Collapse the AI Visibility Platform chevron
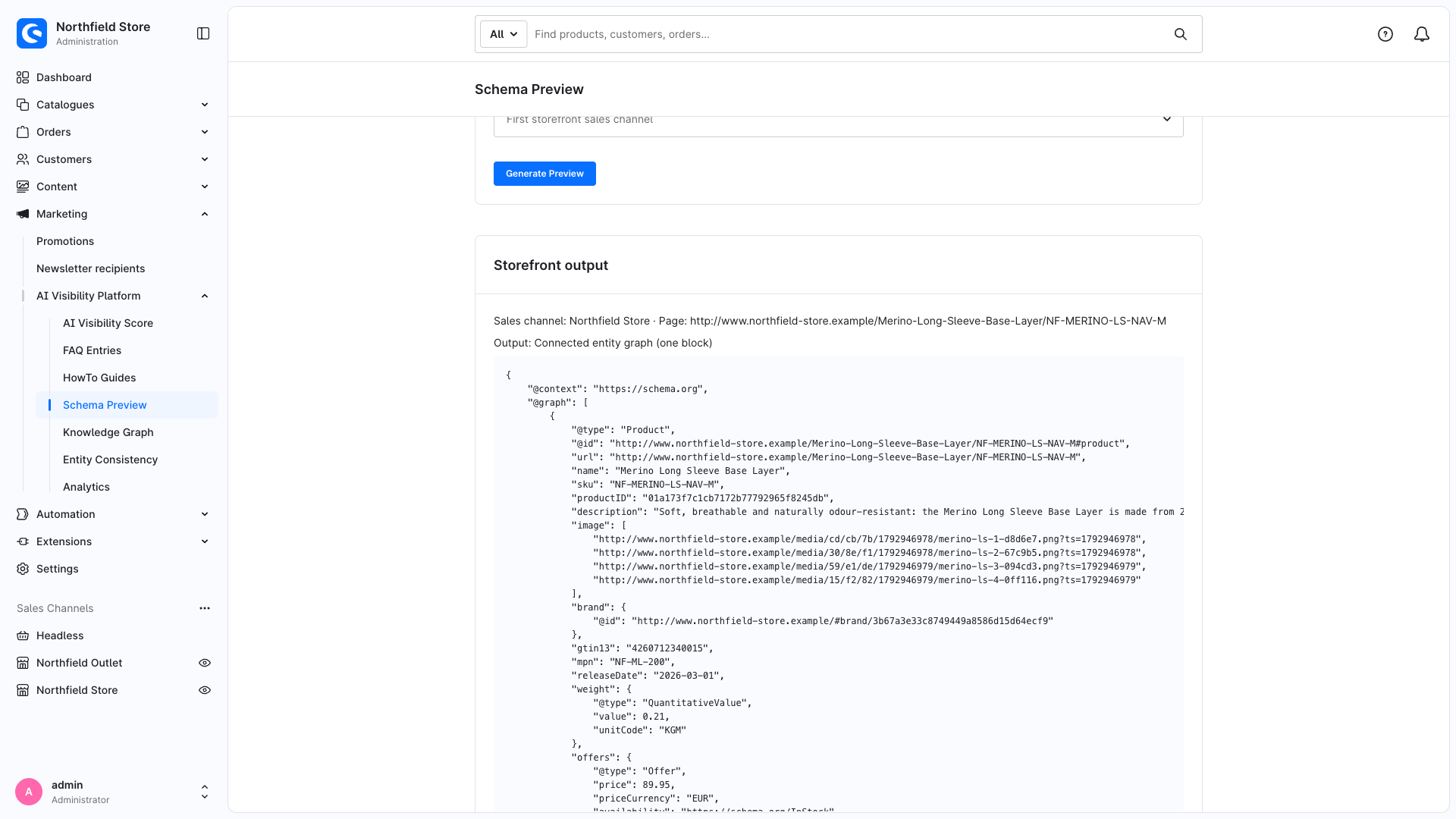 tap(205, 296)
